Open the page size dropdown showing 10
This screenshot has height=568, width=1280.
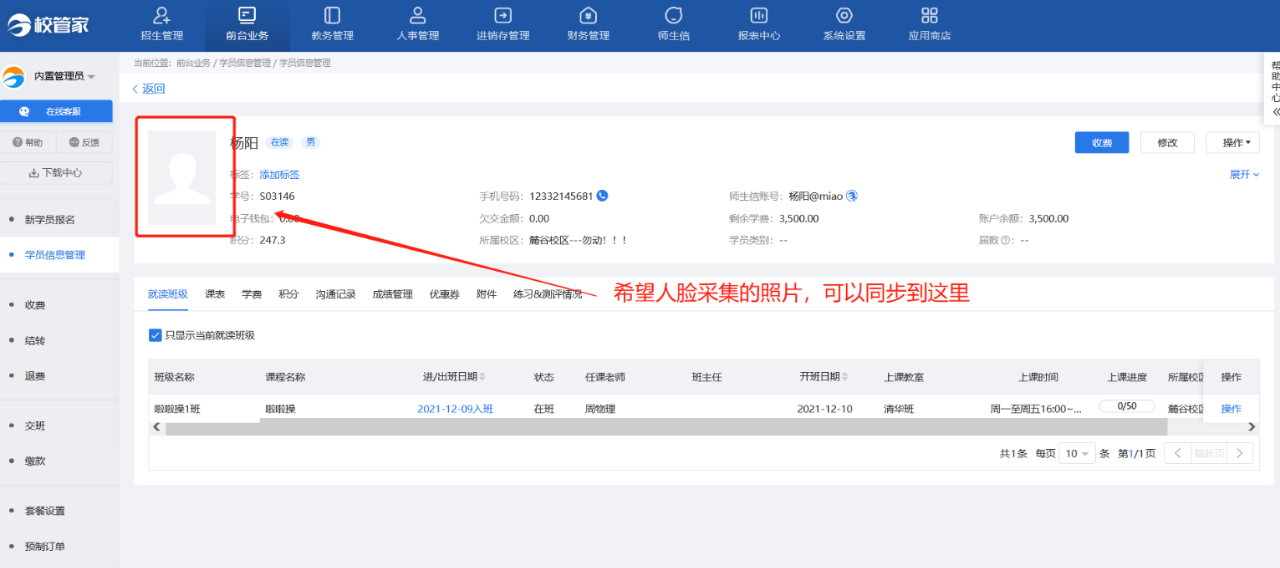click(x=1077, y=453)
